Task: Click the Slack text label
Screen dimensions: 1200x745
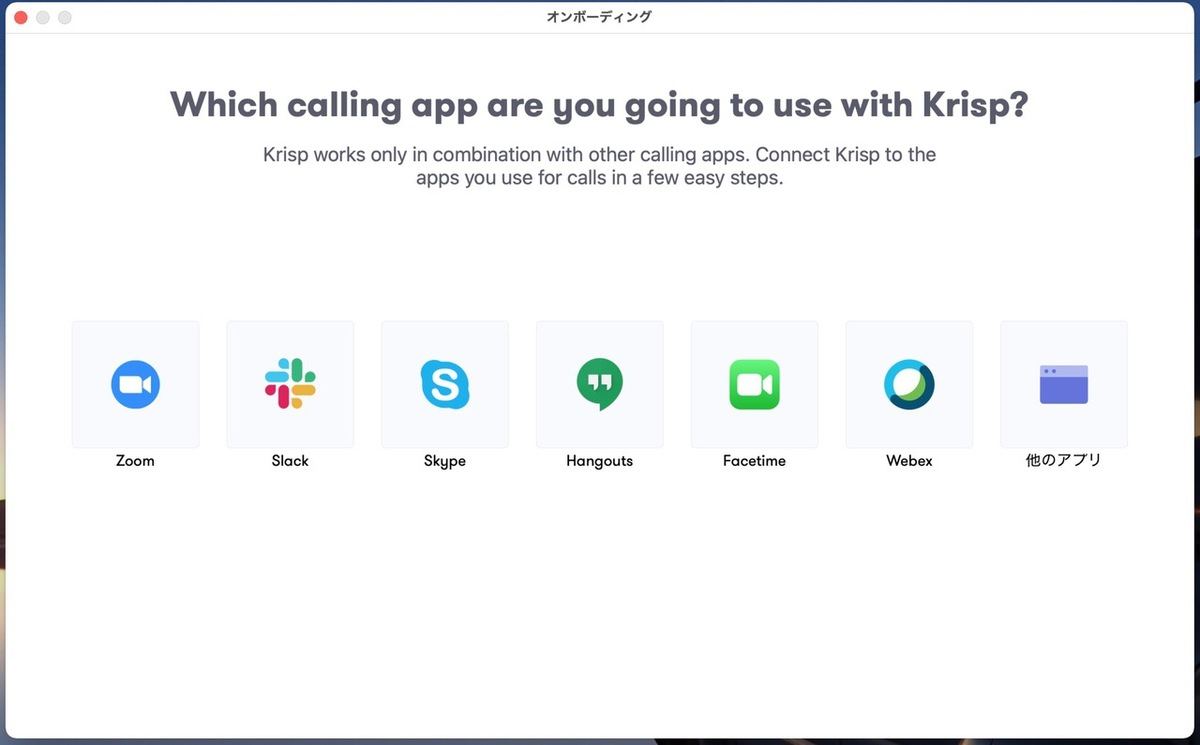Action: click(x=290, y=461)
